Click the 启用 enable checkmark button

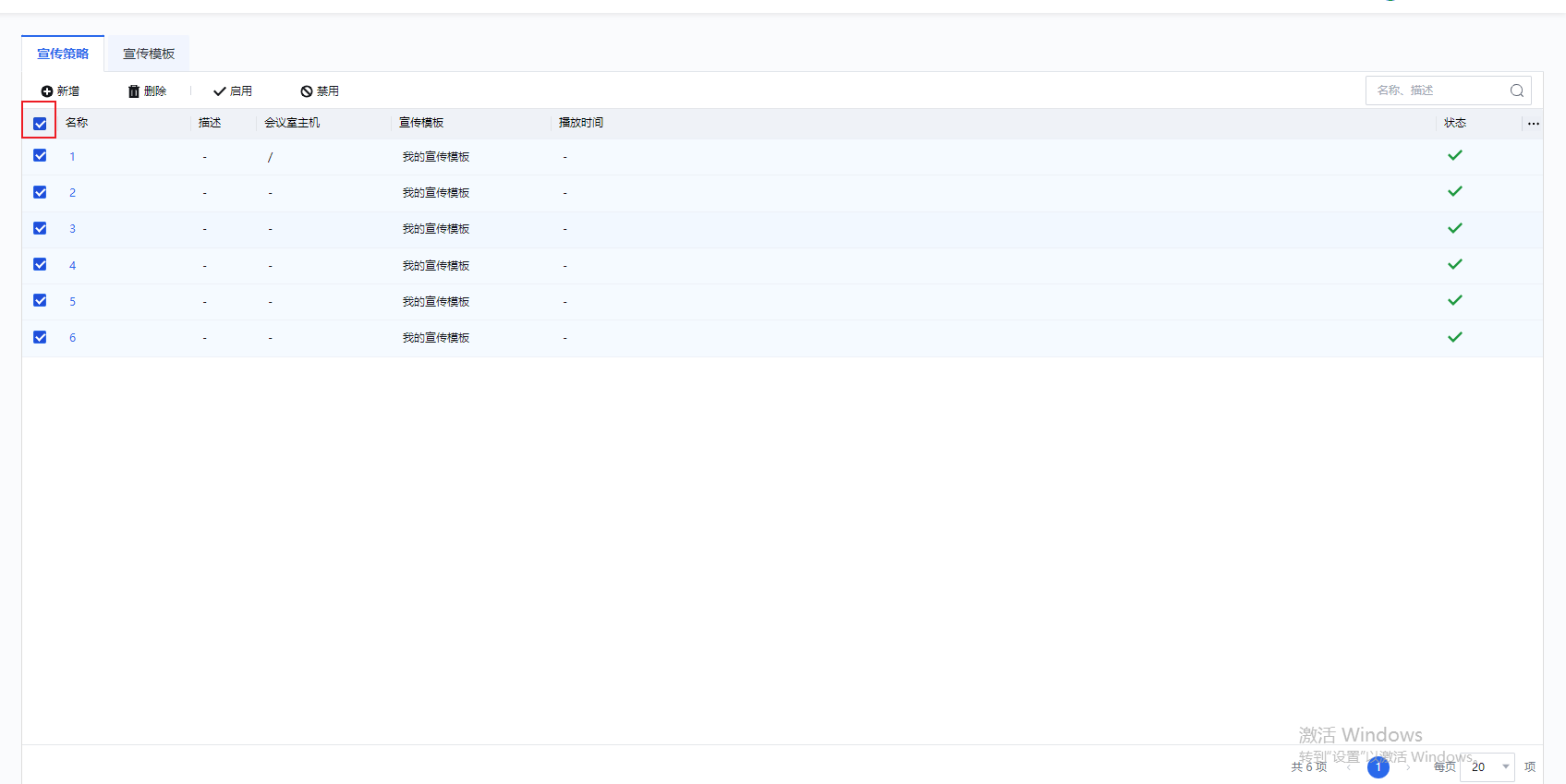coord(233,91)
